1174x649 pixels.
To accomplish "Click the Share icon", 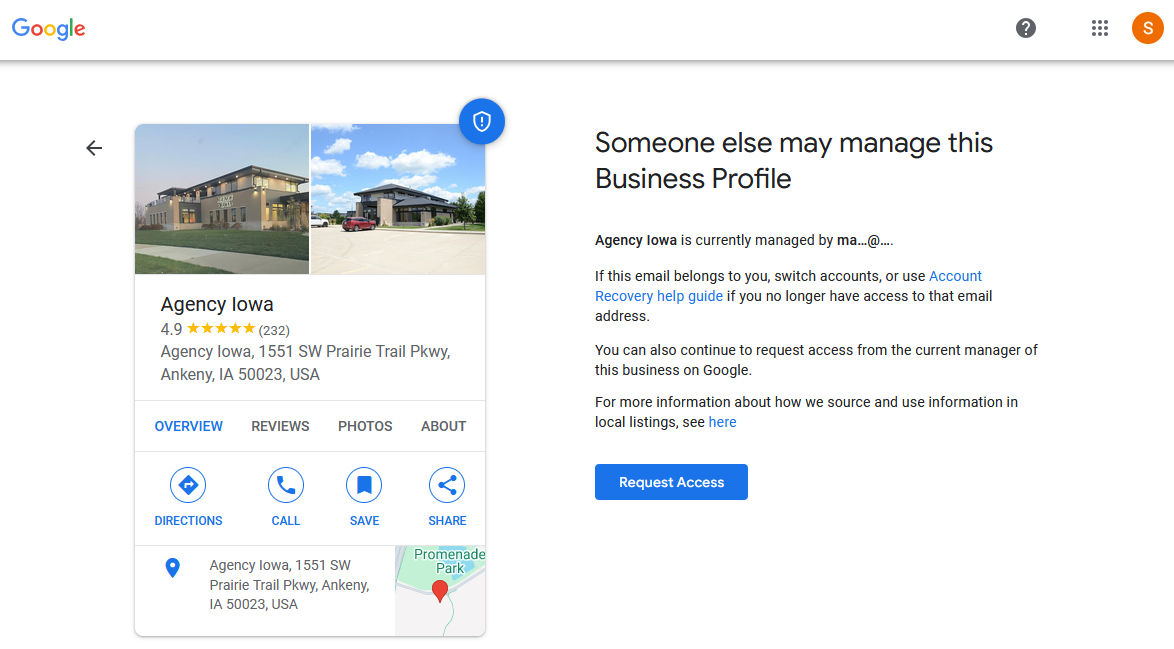I will [447, 485].
